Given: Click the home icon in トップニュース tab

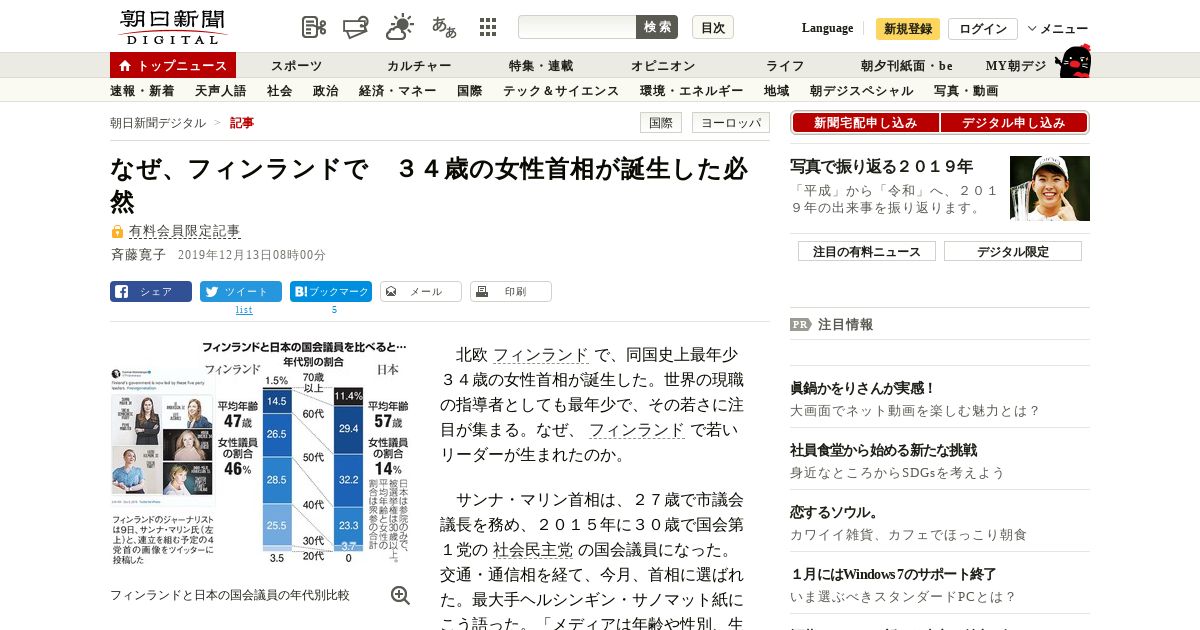Looking at the screenshot, I should pos(125,66).
